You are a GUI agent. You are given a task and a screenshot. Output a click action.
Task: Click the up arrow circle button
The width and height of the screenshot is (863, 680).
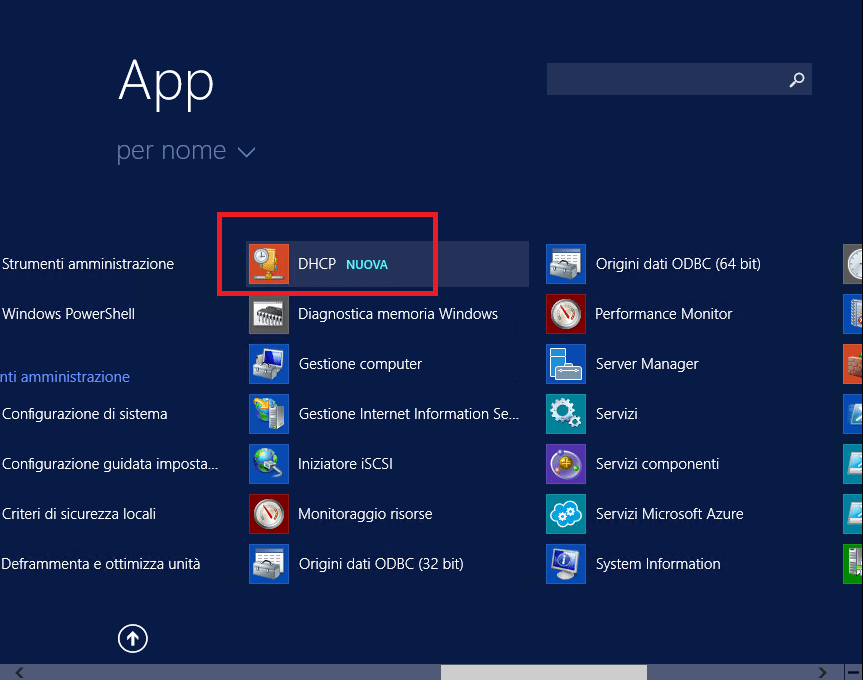[133, 639]
